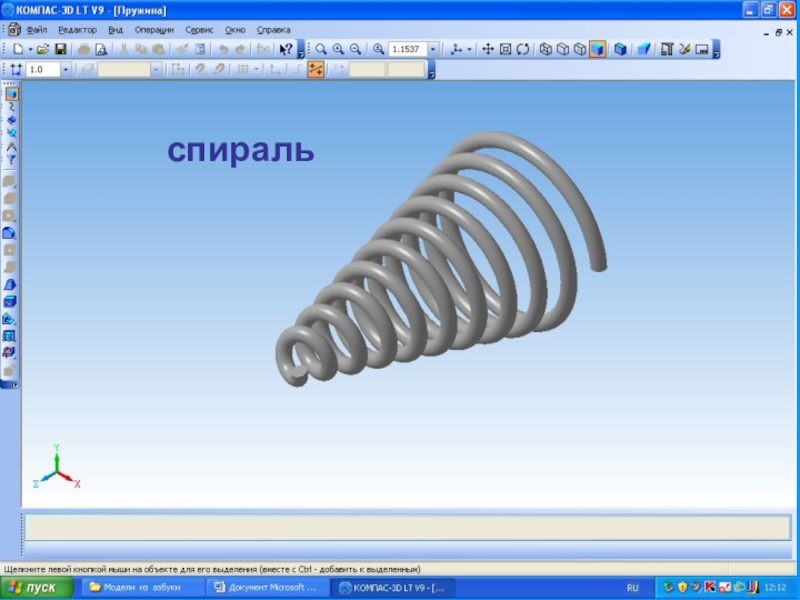Expand the cursor step 1.0 dropdown

[66, 69]
